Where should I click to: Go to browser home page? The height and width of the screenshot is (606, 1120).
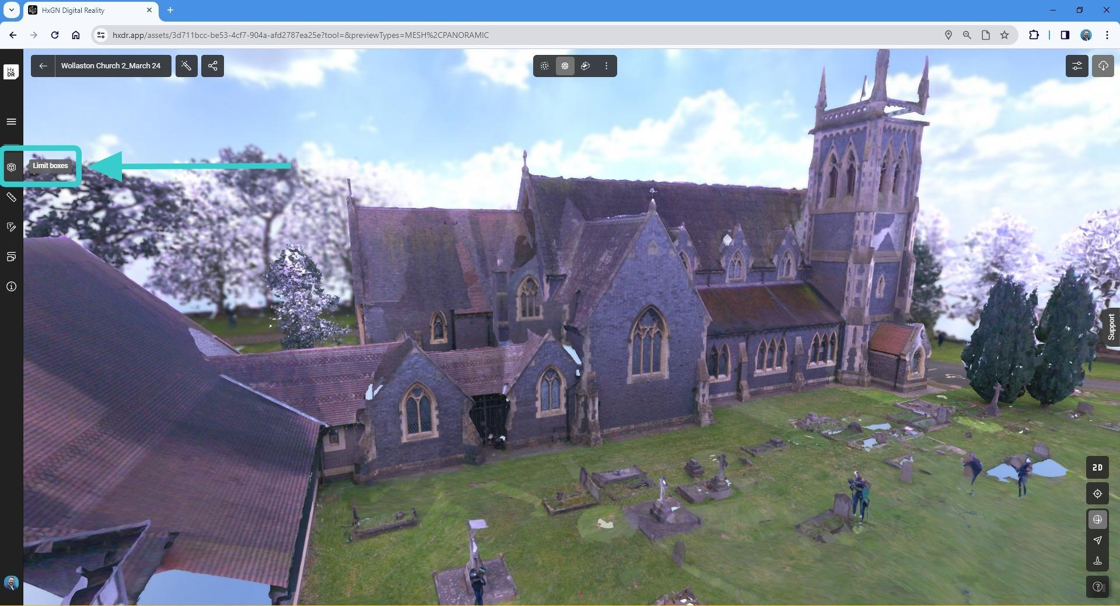(x=76, y=35)
